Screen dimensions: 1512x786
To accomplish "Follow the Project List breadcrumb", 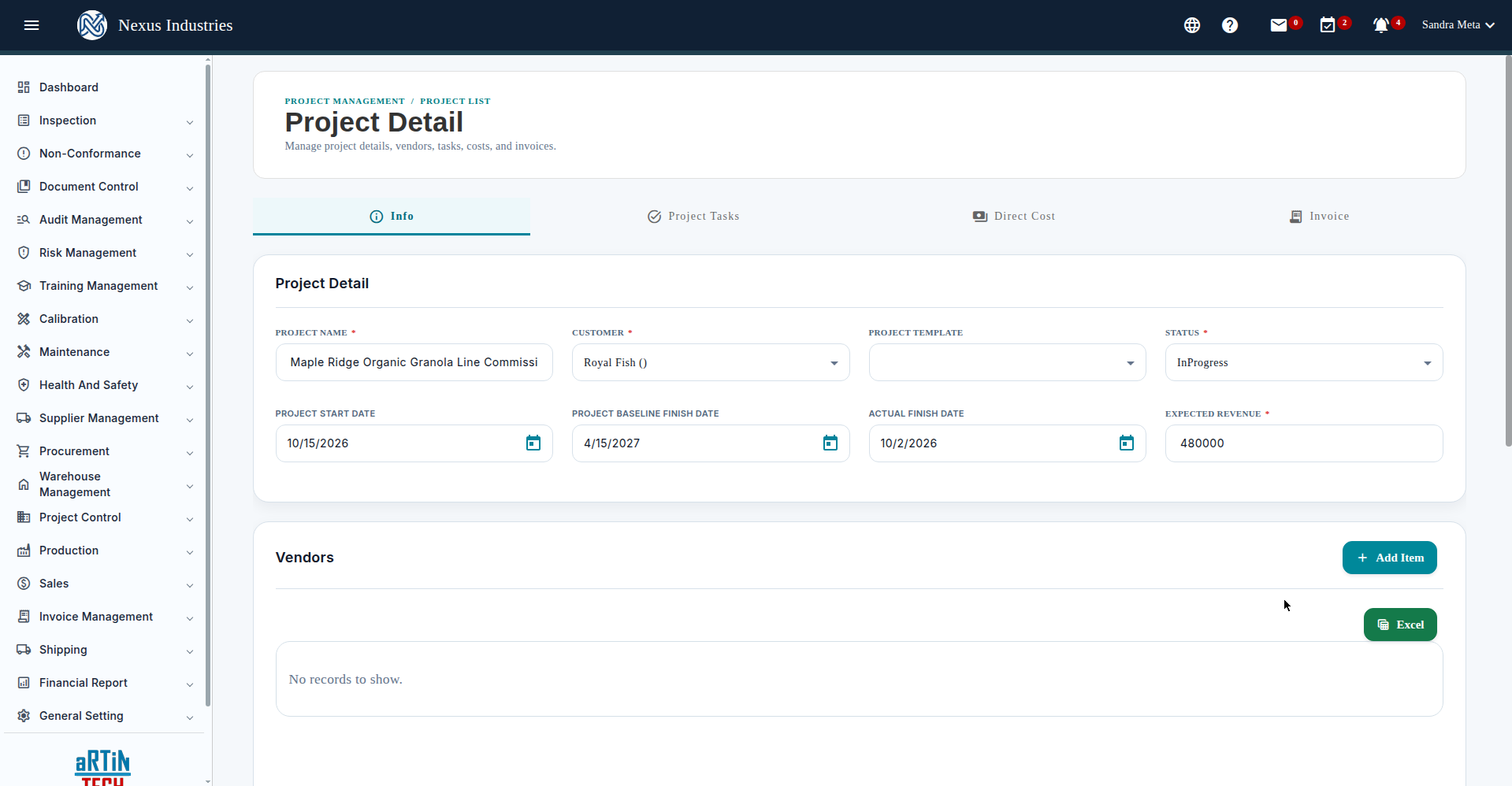I will [x=455, y=101].
